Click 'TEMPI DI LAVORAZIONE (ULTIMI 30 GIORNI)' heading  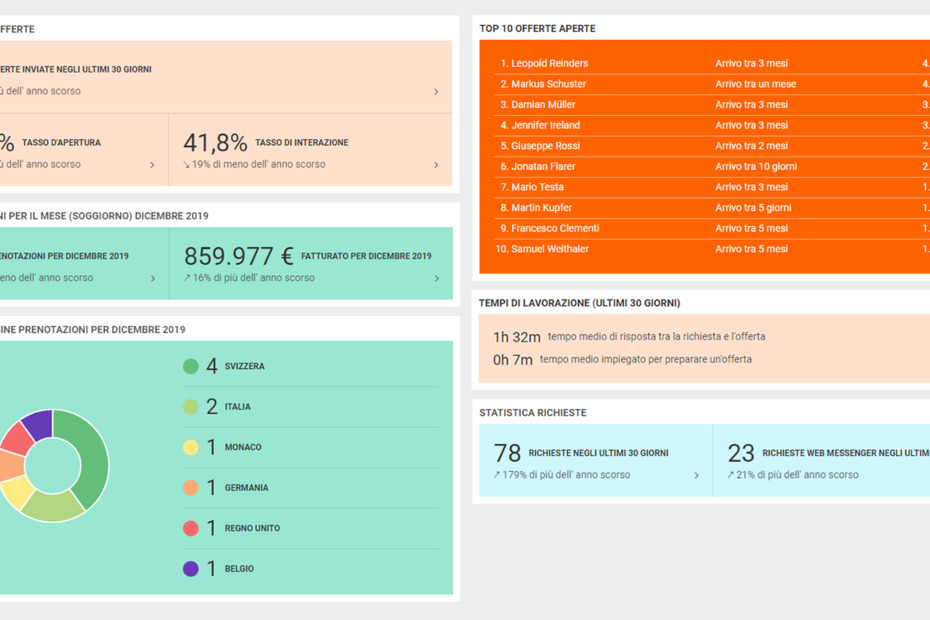pyautogui.click(x=579, y=303)
